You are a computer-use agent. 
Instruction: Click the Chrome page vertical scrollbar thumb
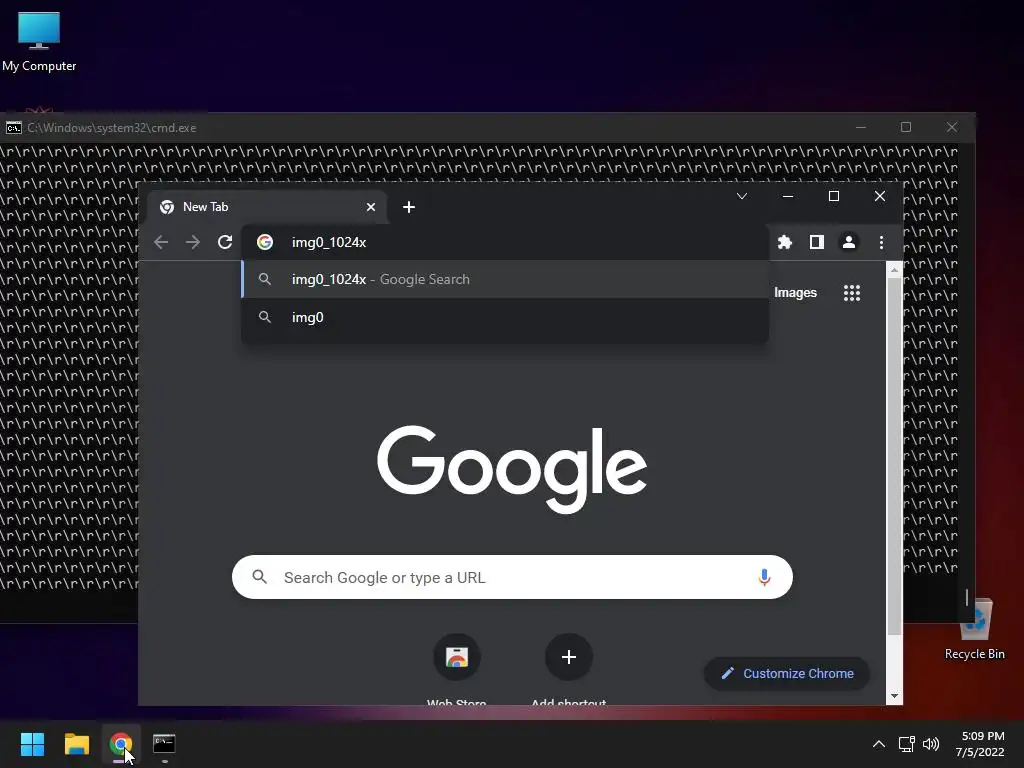click(x=894, y=456)
